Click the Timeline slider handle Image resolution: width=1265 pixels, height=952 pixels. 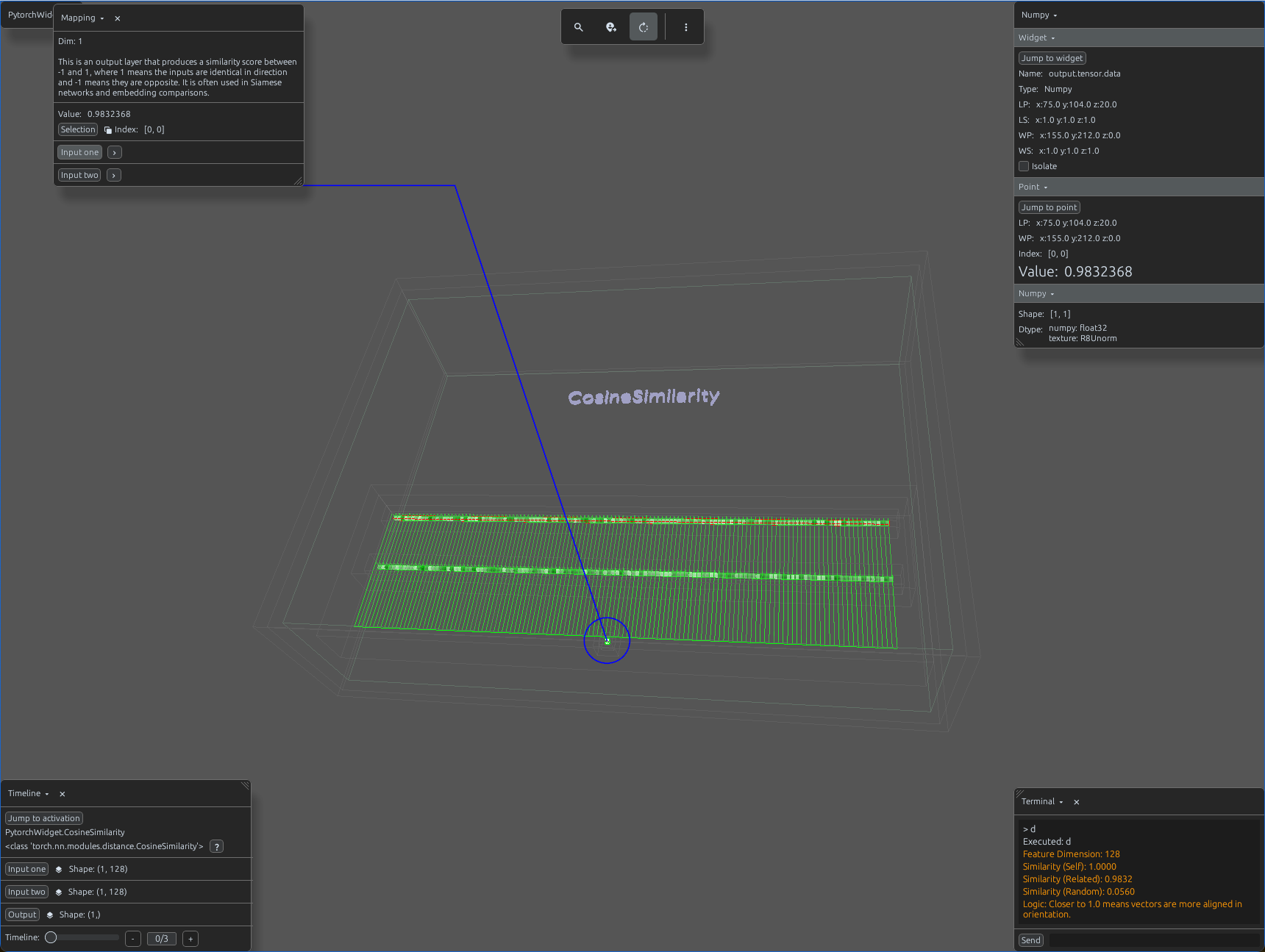click(51, 937)
